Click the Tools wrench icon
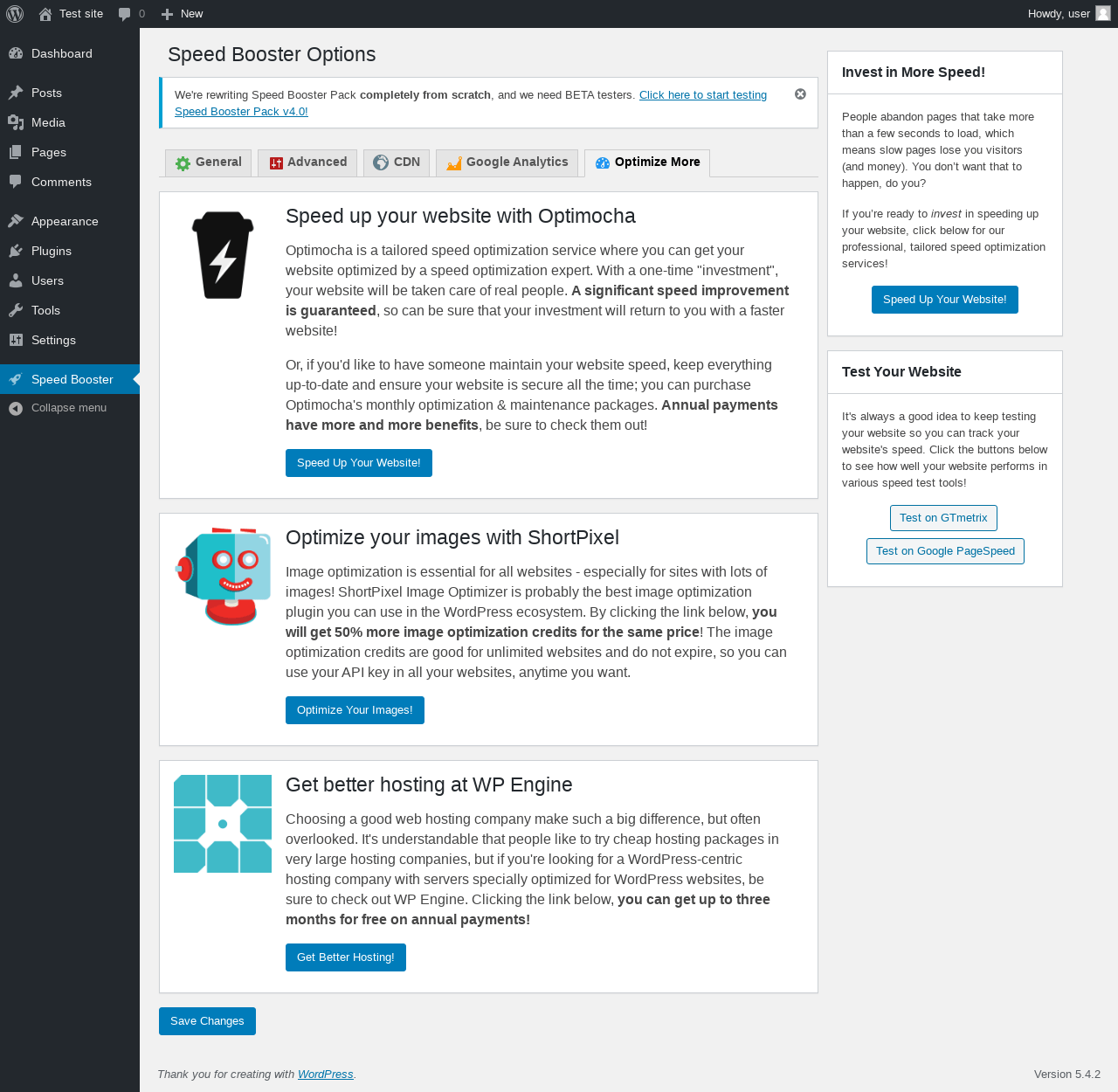The height and width of the screenshot is (1092, 1118). (16, 310)
